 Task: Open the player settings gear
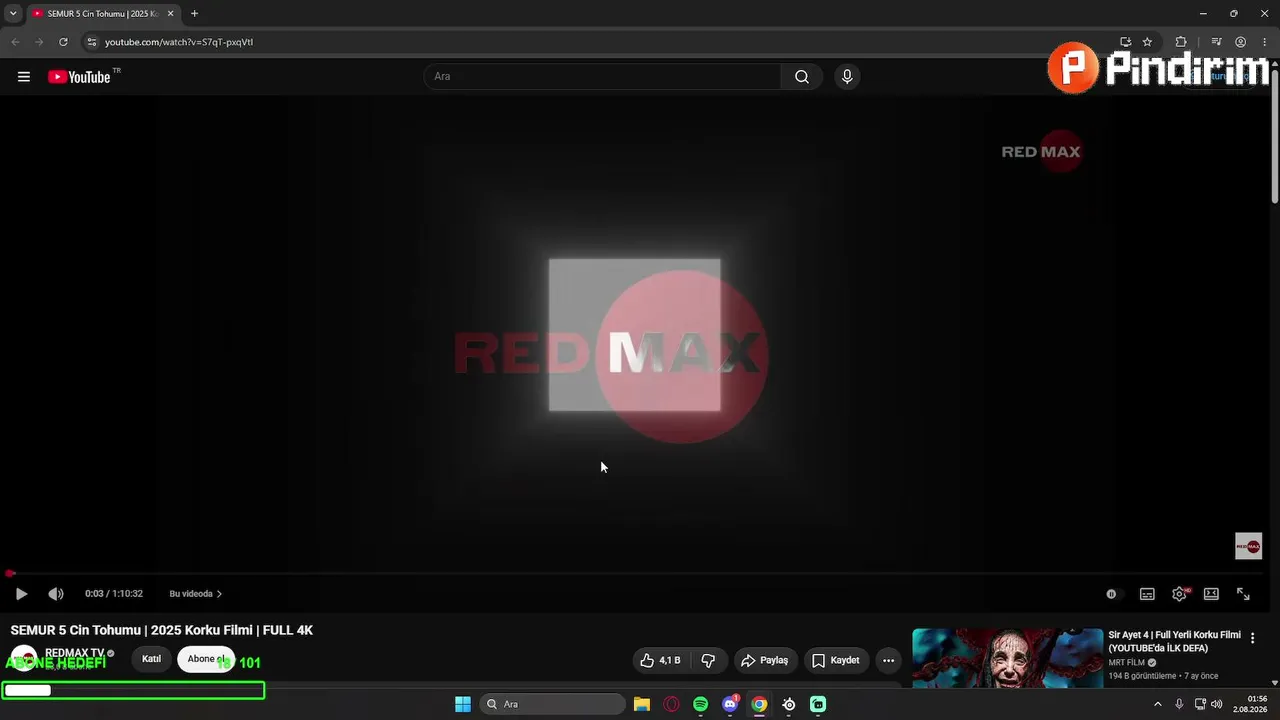click(1180, 594)
